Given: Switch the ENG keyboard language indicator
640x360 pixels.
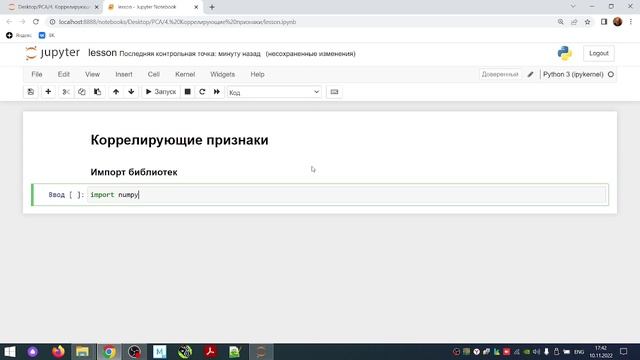Looking at the screenshot, I should 579,352.
